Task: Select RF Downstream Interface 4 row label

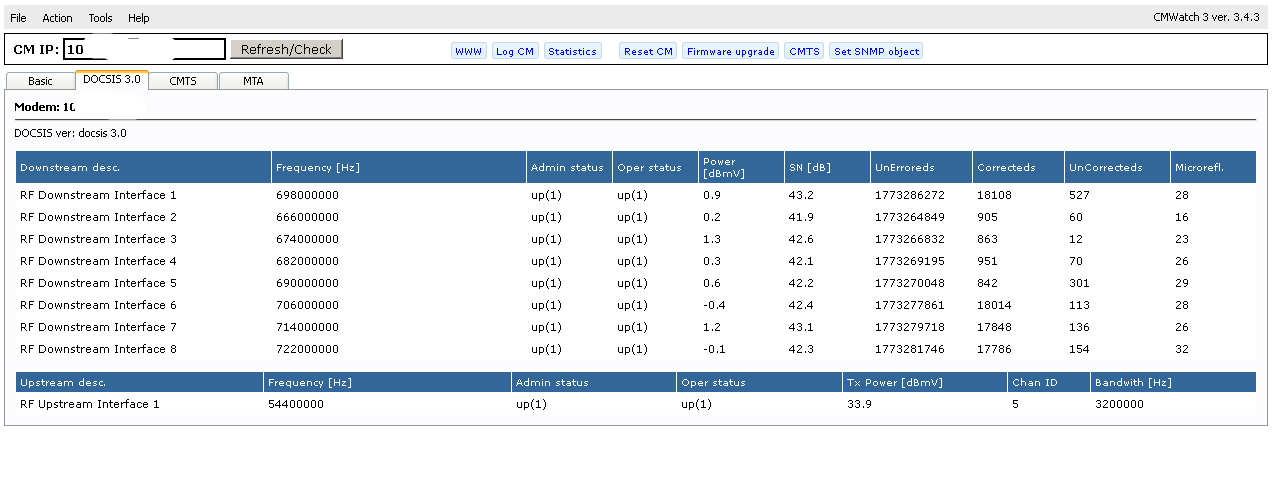Action: [x=98, y=261]
